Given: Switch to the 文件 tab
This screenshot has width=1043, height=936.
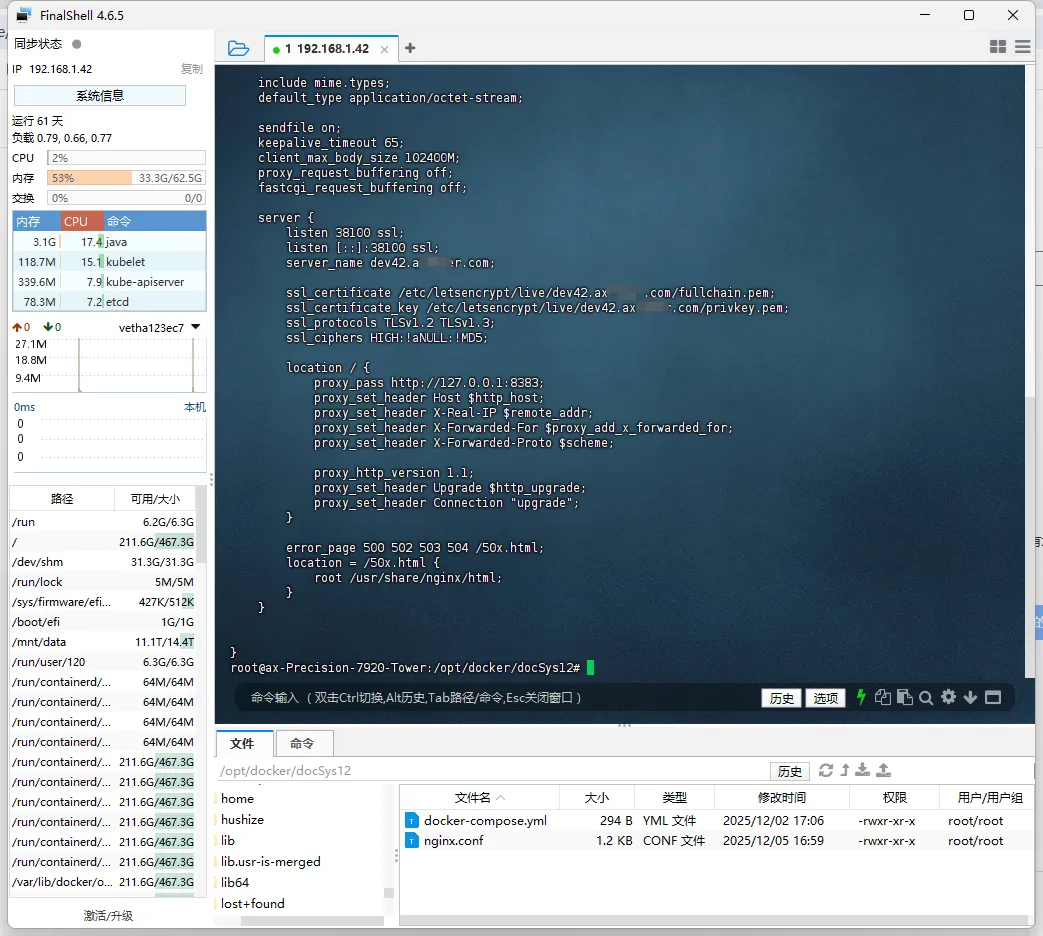Looking at the screenshot, I should (243, 743).
